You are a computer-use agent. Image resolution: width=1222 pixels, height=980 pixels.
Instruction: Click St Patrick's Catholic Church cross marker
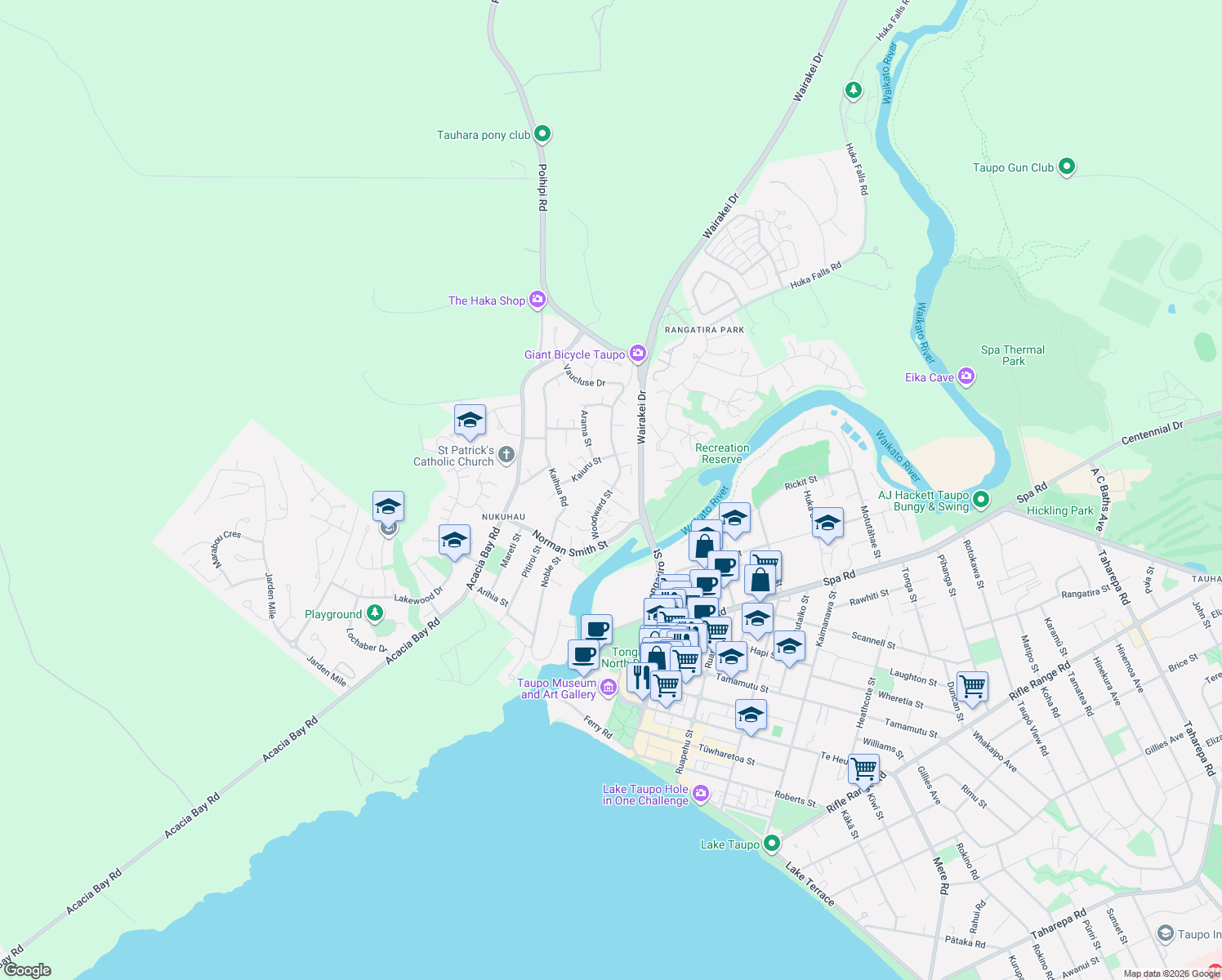(506, 455)
